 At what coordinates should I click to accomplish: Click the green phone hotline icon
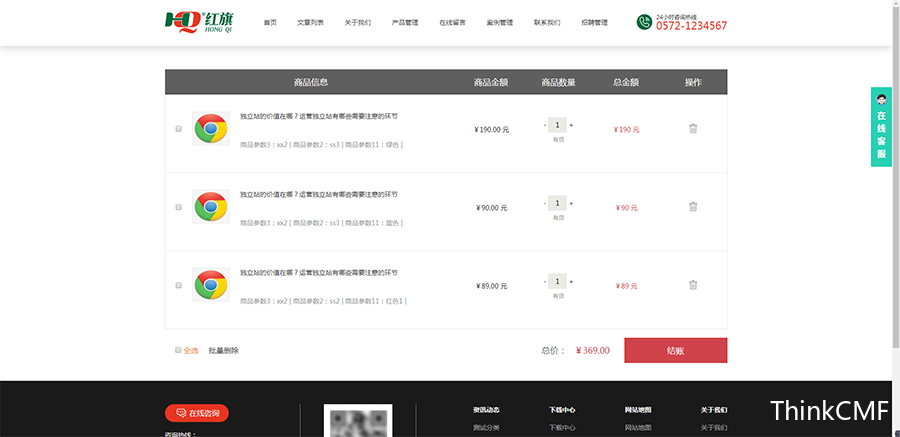(x=644, y=22)
